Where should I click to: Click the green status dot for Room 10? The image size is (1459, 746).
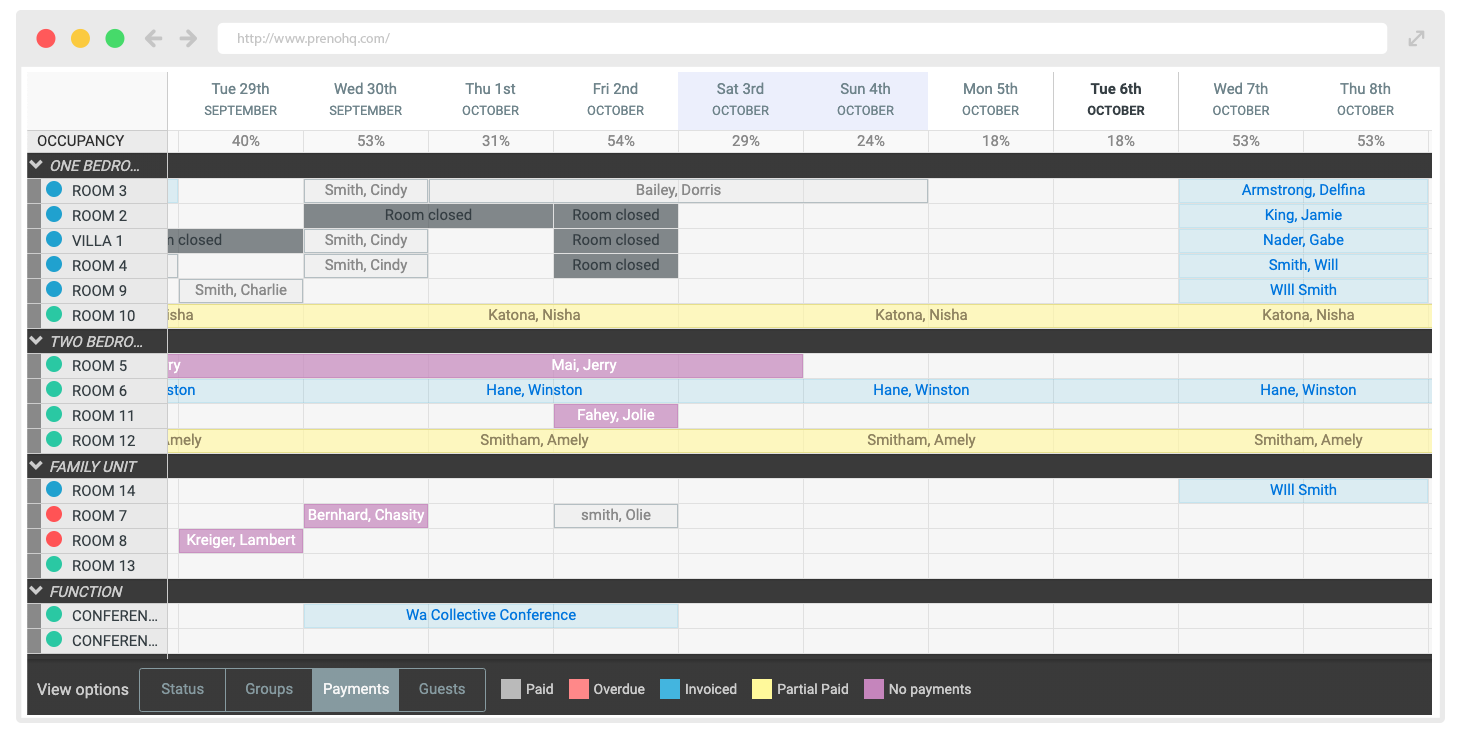point(54,315)
